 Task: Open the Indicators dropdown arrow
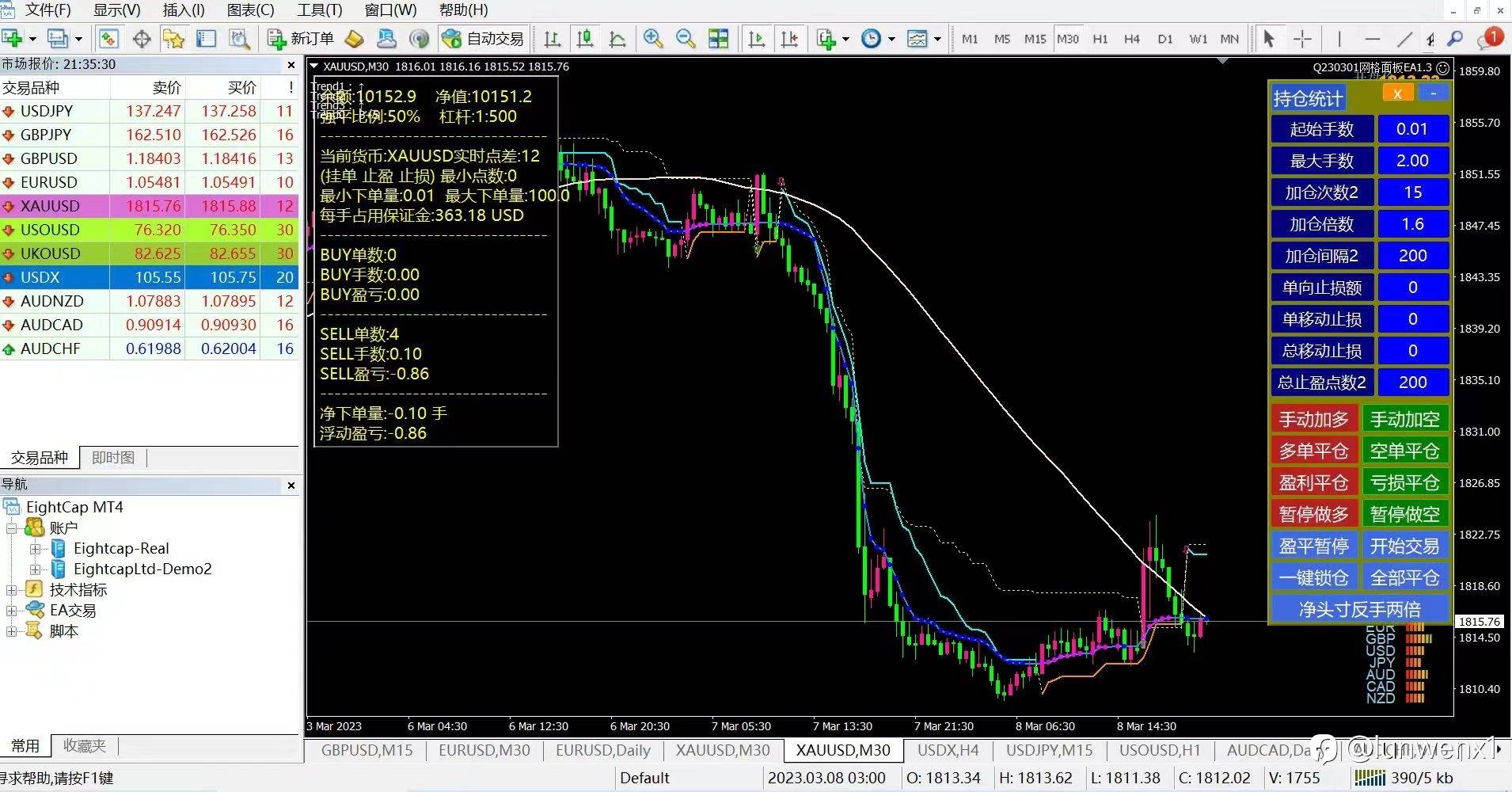(846, 38)
